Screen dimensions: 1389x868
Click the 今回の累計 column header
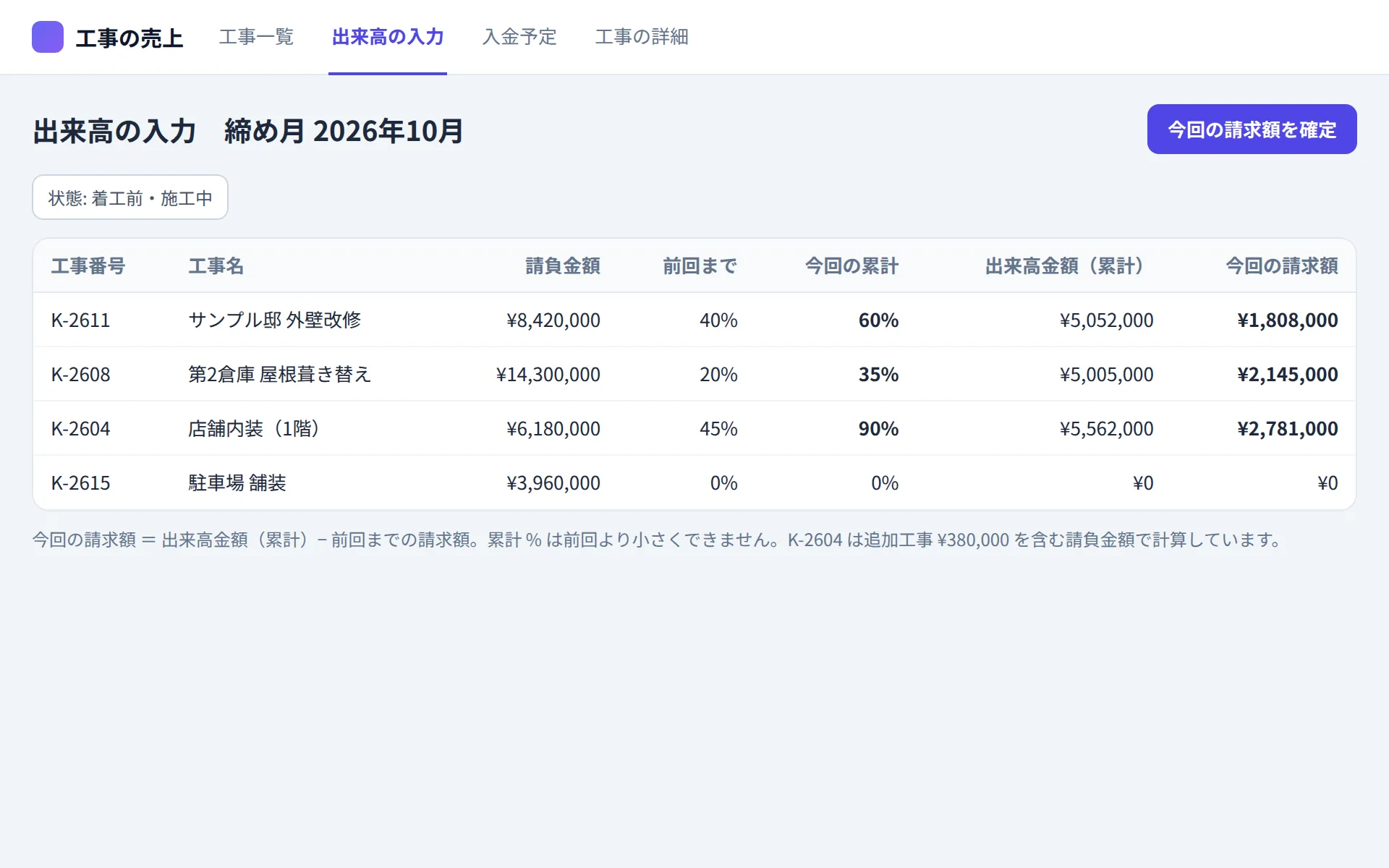(x=851, y=266)
